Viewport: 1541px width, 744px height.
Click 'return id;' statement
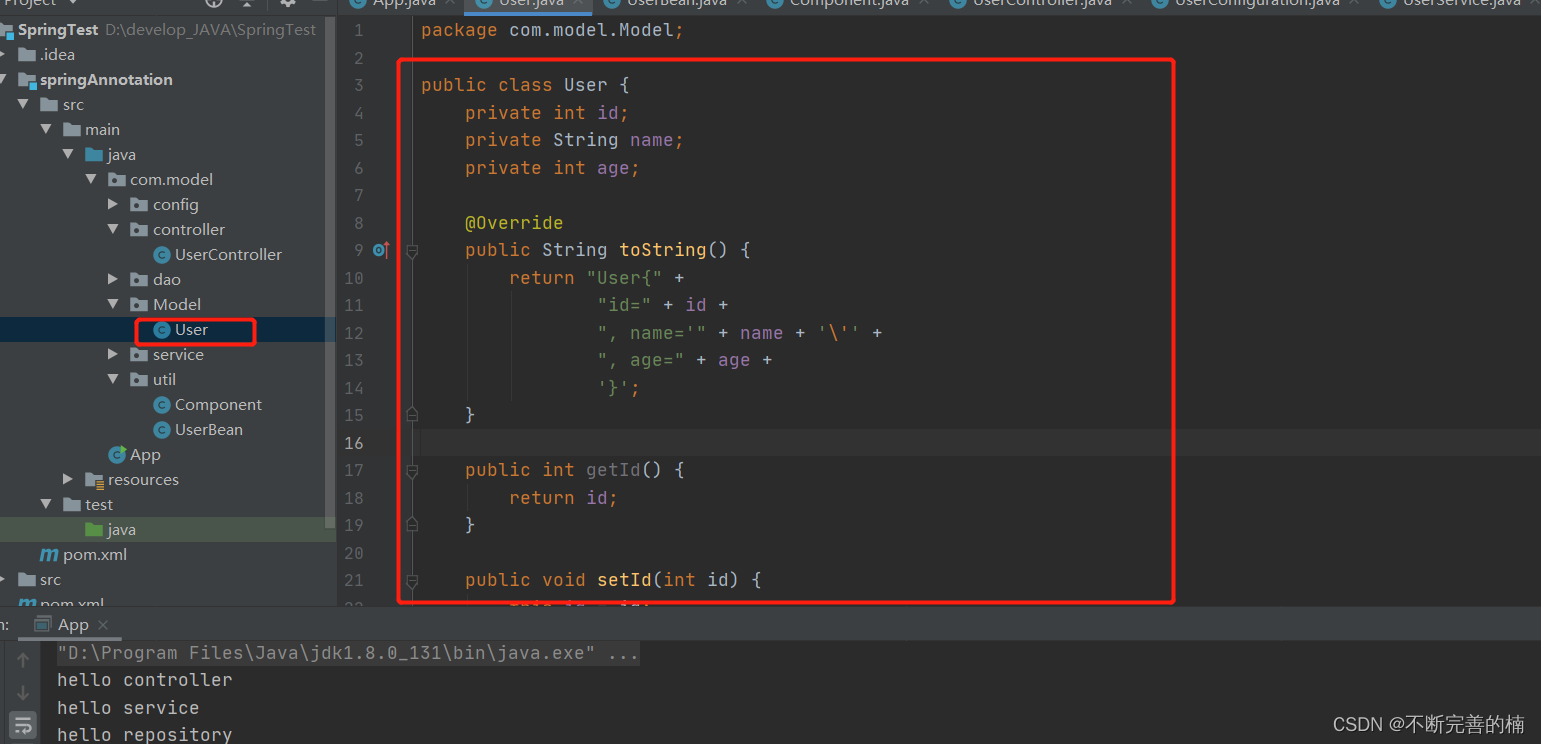click(563, 498)
